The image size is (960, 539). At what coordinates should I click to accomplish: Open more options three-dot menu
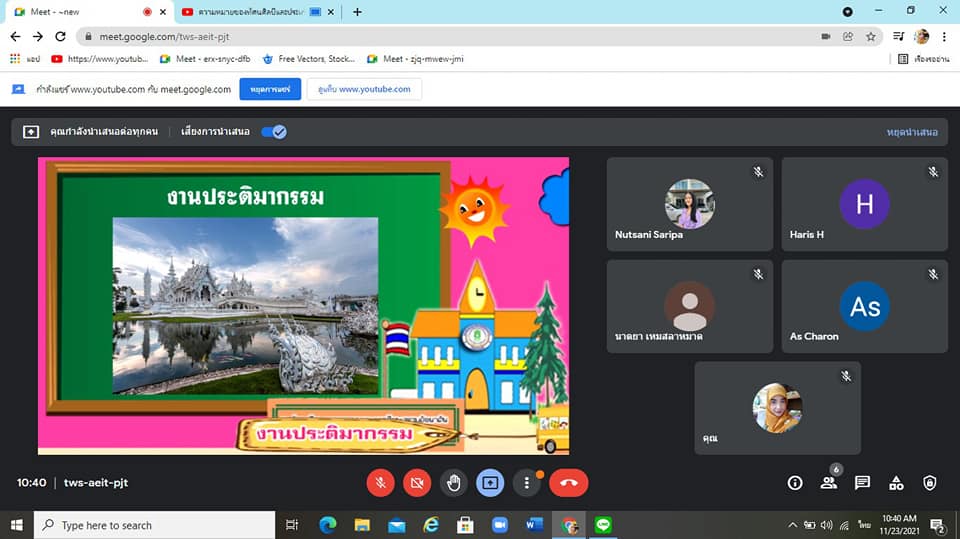tap(527, 483)
